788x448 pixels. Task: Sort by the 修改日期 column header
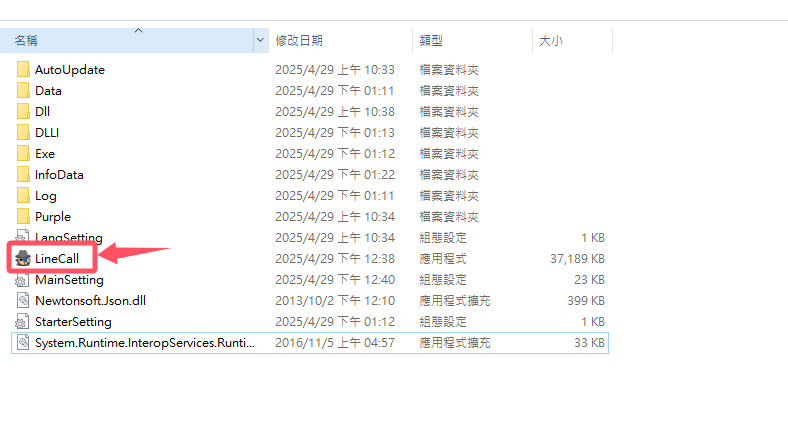(x=341, y=40)
